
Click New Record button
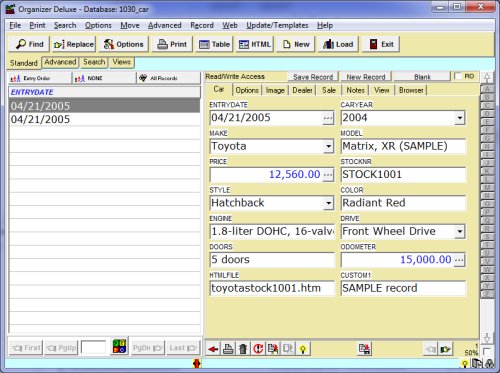click(x=366, y=77)
